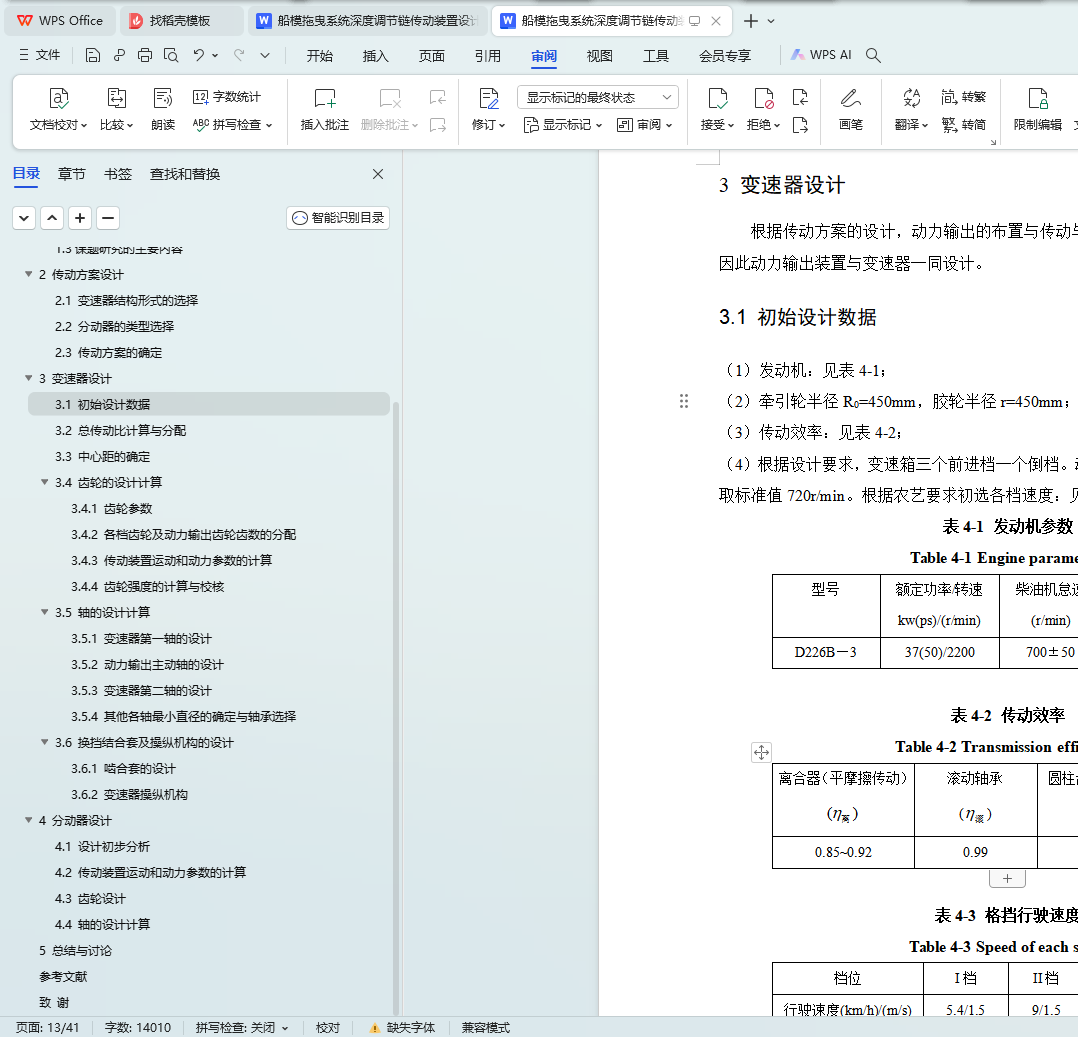
Task: Collapse the 3.5 轴的设计计算 outline node
Action: [x=45, y=612]
